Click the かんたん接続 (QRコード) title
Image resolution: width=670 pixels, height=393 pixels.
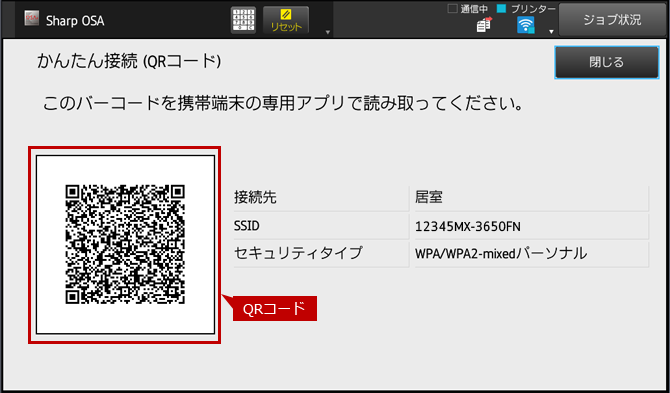pos(129,62)
